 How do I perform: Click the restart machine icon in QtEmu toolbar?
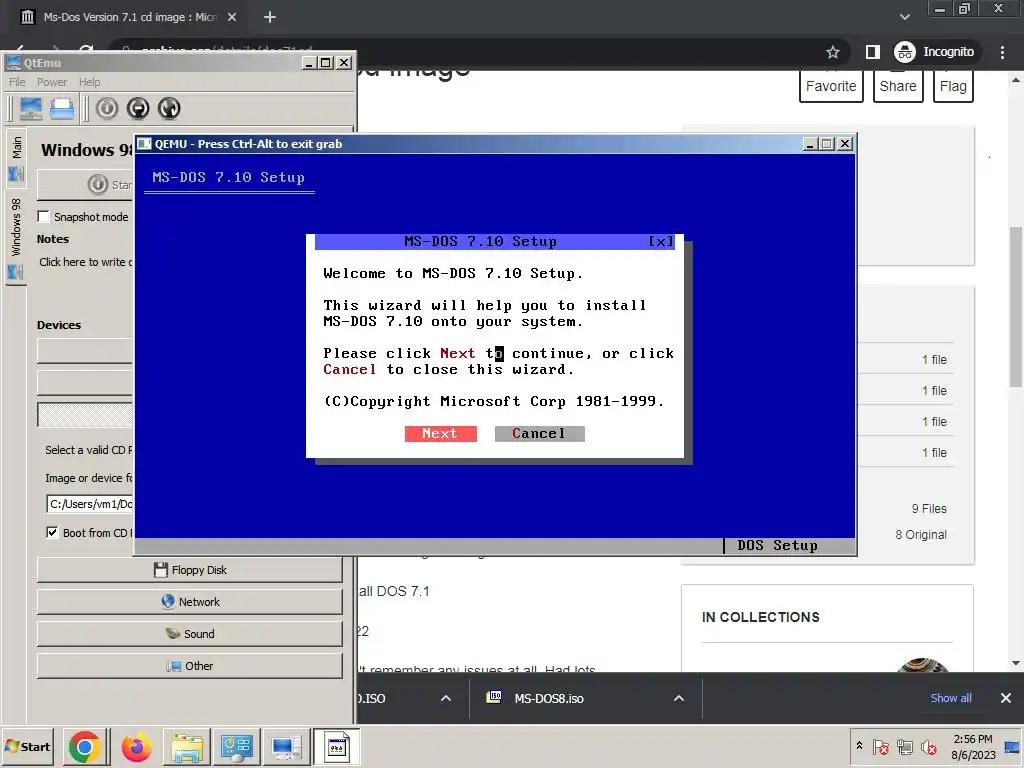pos(169,108)
